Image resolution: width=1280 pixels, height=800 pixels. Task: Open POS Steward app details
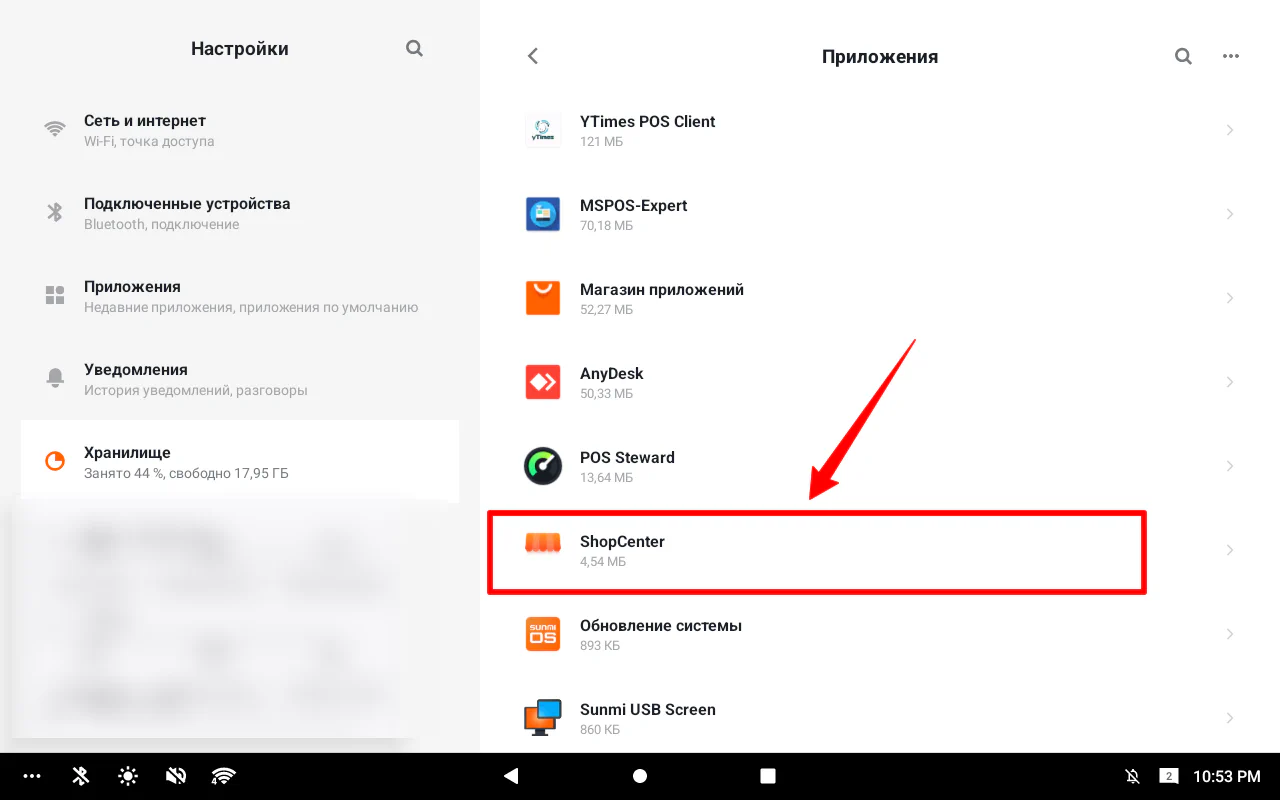[880, 466]
